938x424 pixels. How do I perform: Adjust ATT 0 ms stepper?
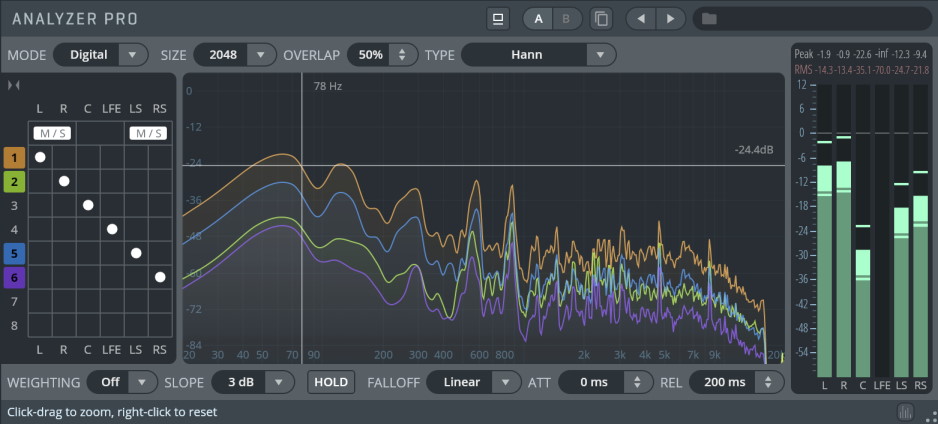[637, 382]
